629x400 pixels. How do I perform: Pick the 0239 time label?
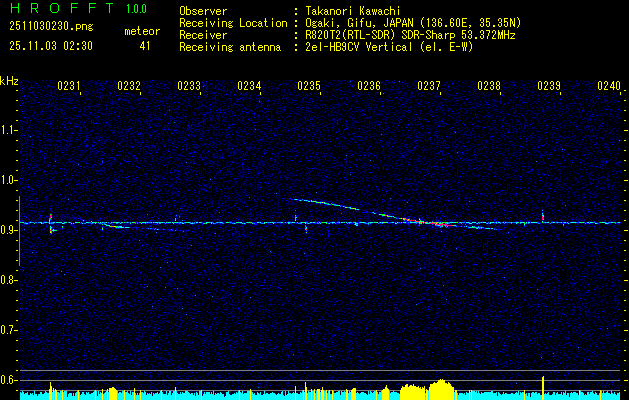tap(549, 87)
